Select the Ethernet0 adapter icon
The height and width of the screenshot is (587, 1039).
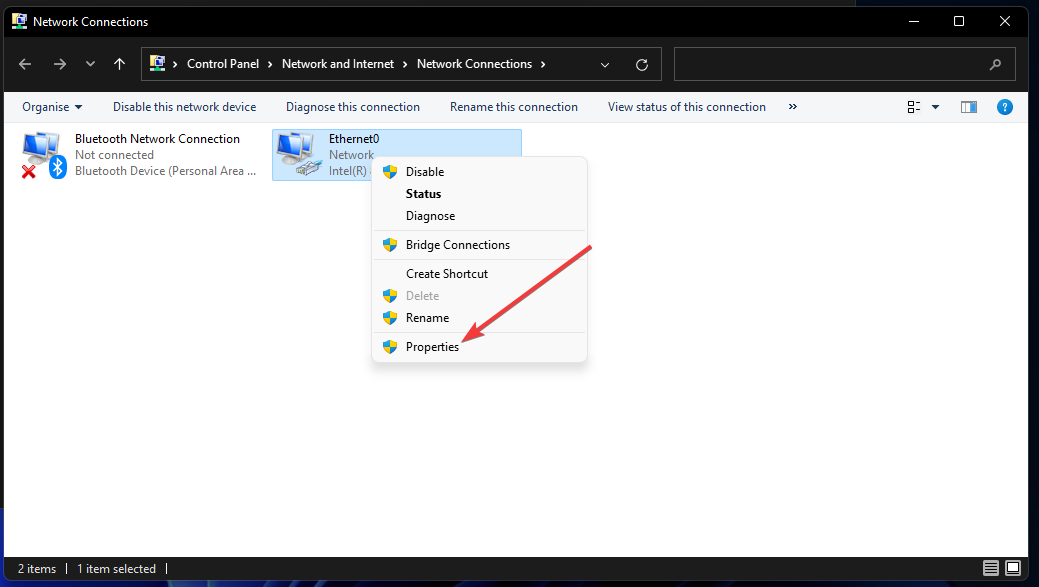(296, 148)
